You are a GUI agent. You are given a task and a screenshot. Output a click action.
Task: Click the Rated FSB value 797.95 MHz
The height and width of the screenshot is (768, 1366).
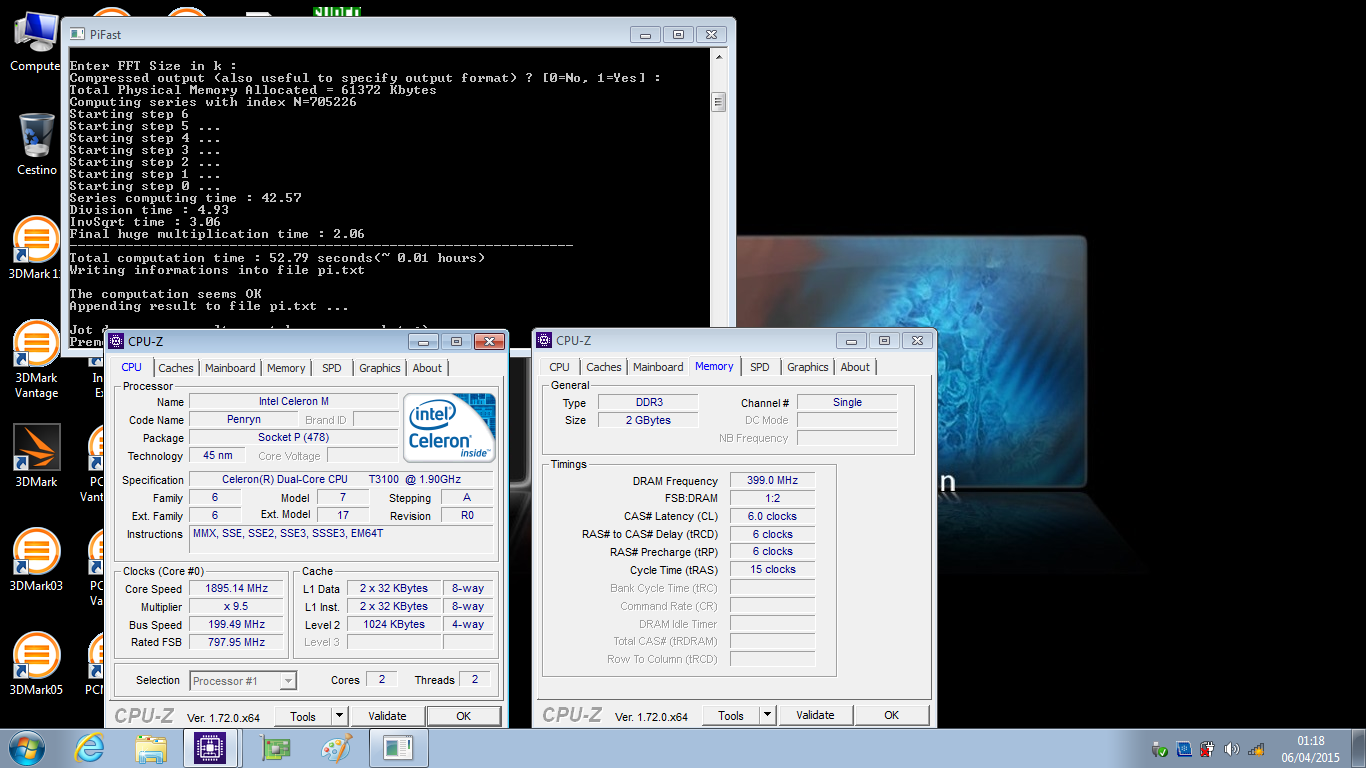click(236, 642)
